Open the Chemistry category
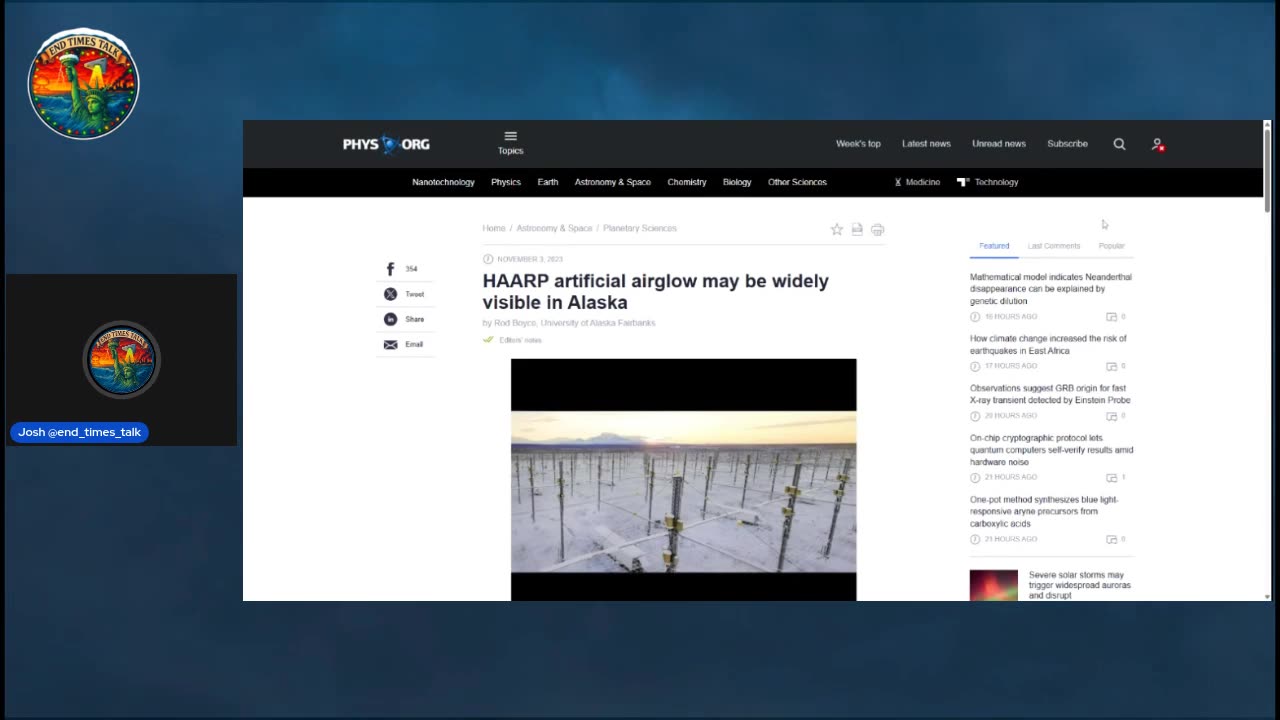1280x720 pixels. [687, 182]
